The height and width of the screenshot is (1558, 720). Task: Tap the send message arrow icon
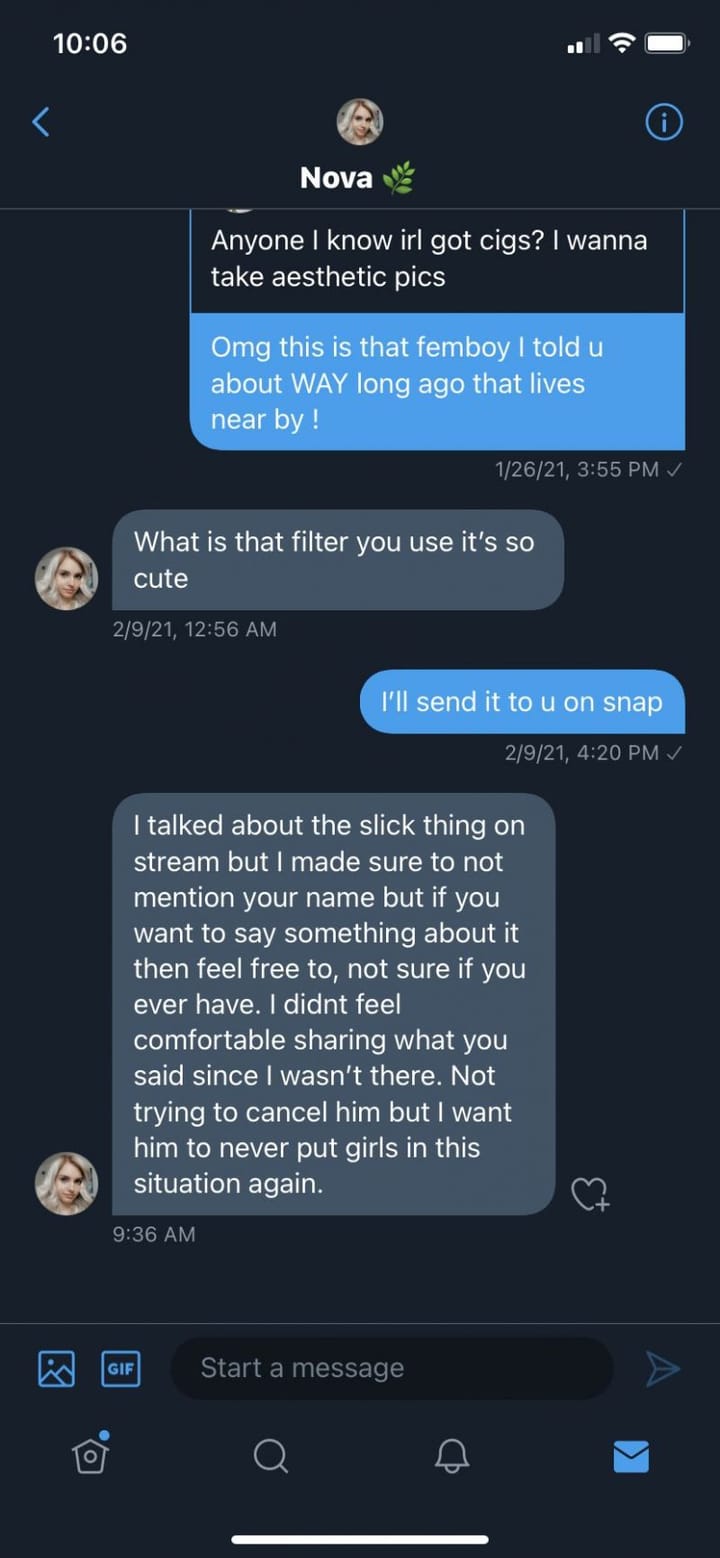pyautogui.click(x=662, y=1368)
